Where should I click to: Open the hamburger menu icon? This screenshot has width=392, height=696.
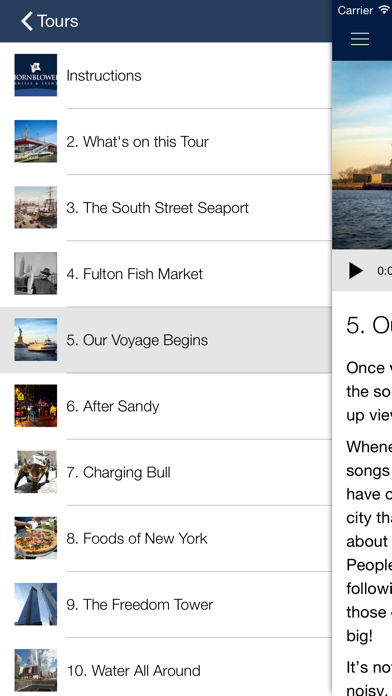coord(360,39)
